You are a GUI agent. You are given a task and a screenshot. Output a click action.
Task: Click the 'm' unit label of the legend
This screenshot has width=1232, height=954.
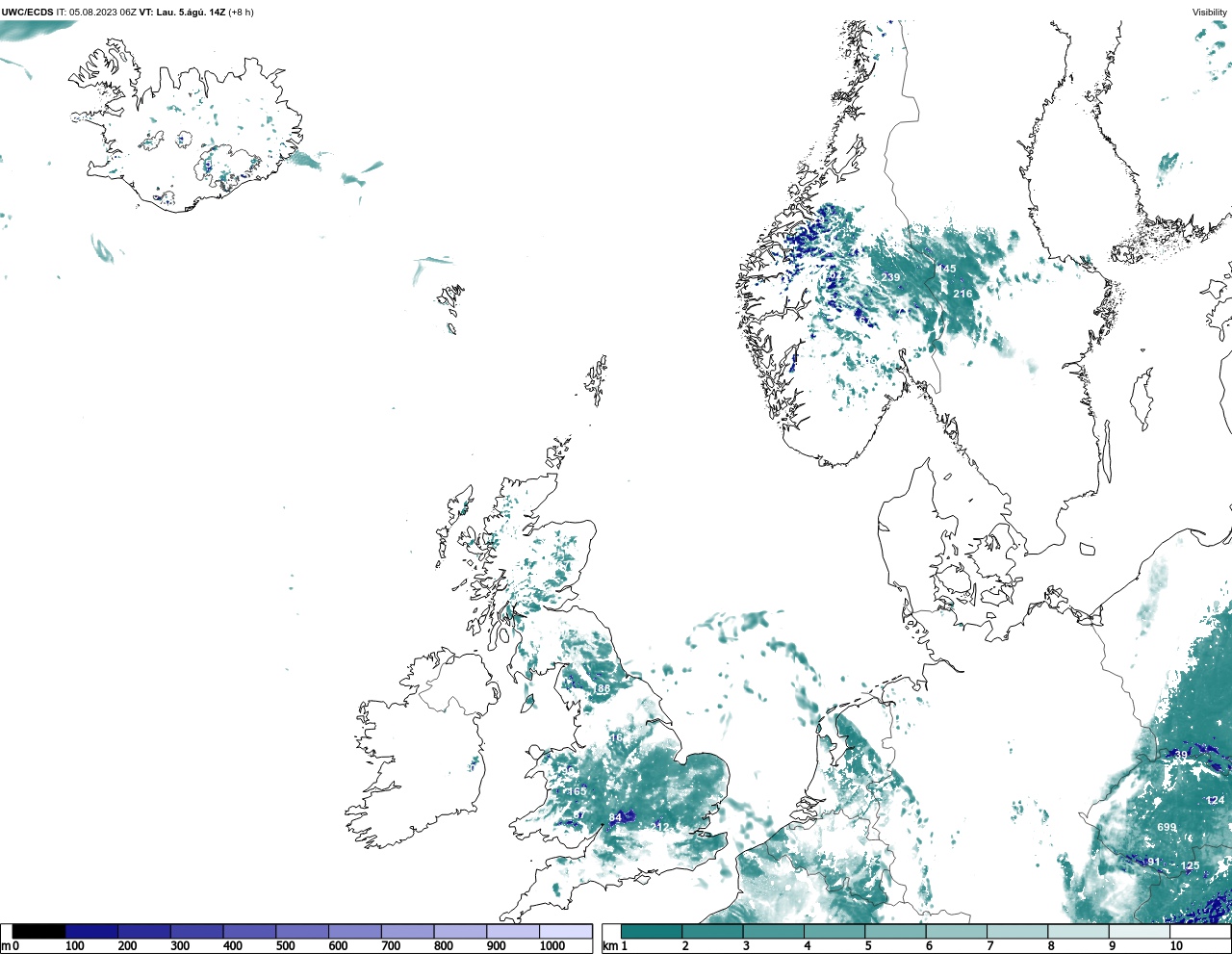[6, 946]
